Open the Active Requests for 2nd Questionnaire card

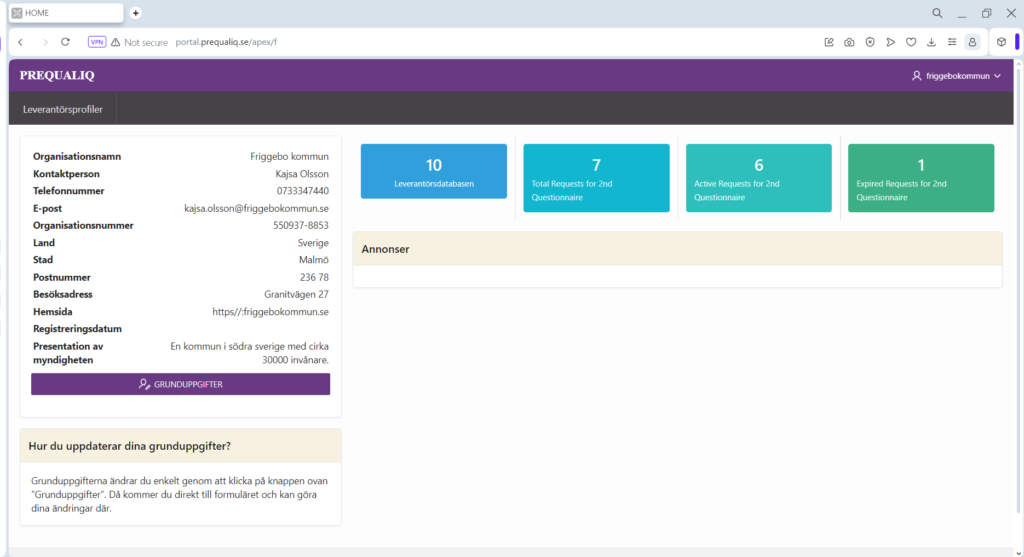[758, 177]
